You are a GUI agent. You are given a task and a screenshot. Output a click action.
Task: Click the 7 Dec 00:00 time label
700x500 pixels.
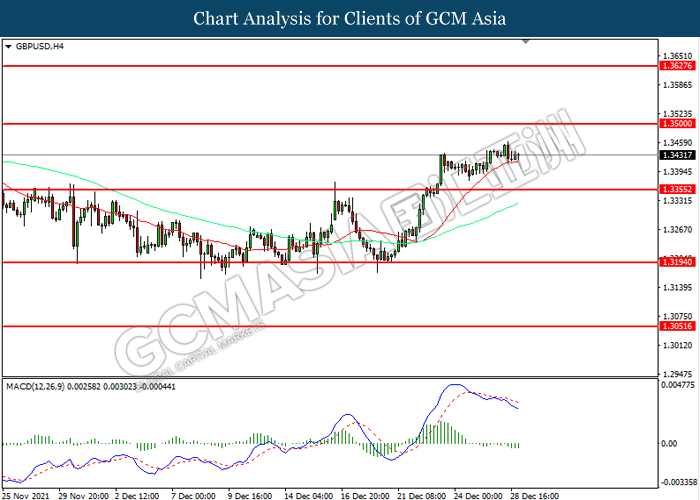click(193, 496)
